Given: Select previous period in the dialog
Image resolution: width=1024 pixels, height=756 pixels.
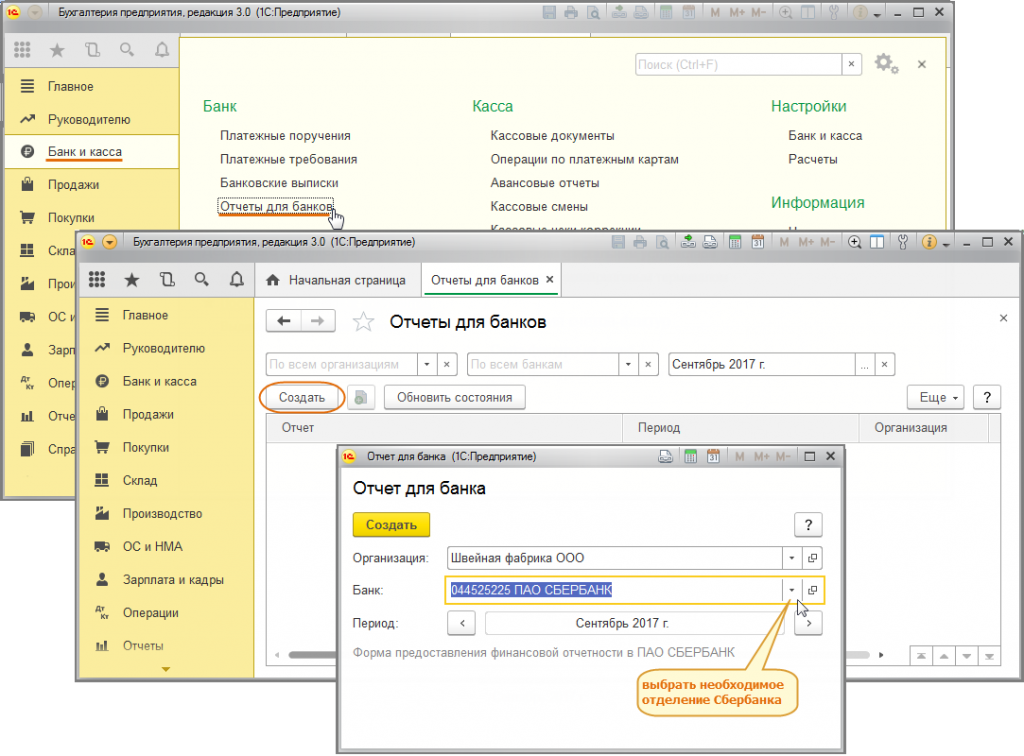Looking at the screenshot, I should coord(462,623).
